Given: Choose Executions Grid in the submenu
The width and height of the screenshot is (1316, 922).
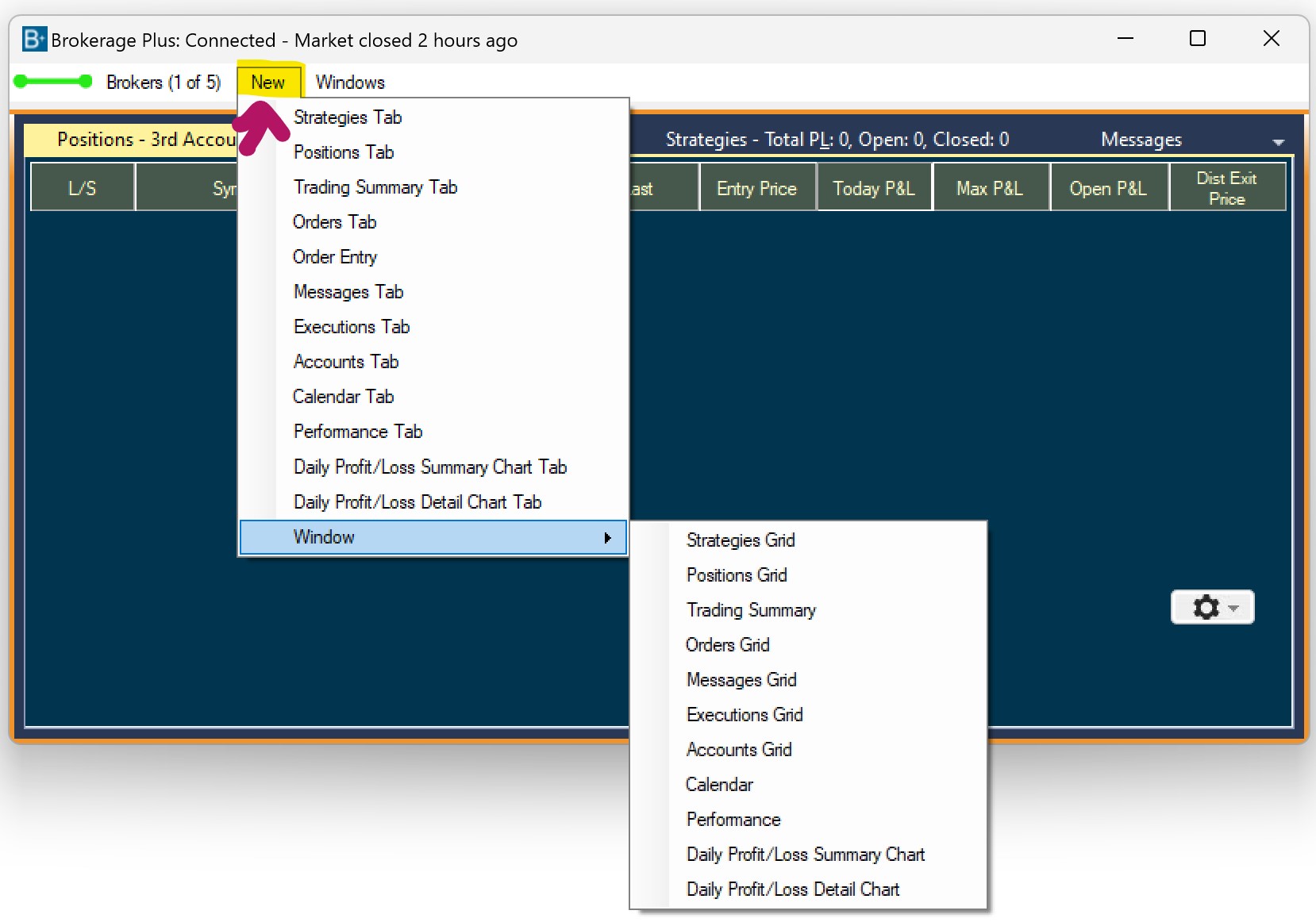Looking at the screenshot, I should 744,715.
